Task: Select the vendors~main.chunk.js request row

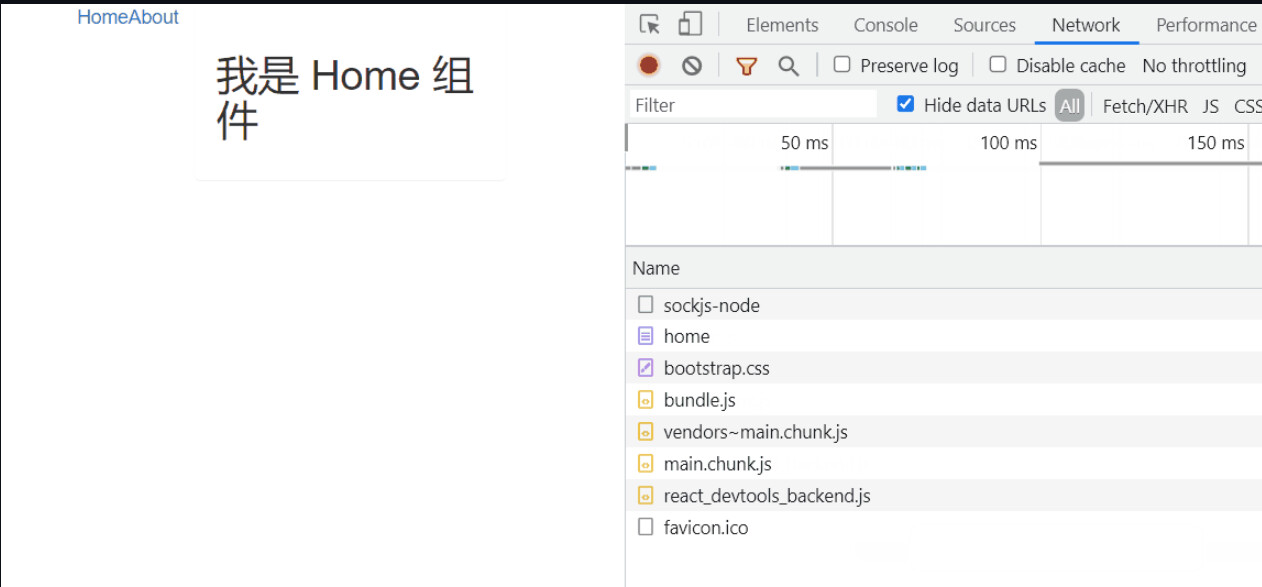Action: pyautogui.click(x=944, y=432)
